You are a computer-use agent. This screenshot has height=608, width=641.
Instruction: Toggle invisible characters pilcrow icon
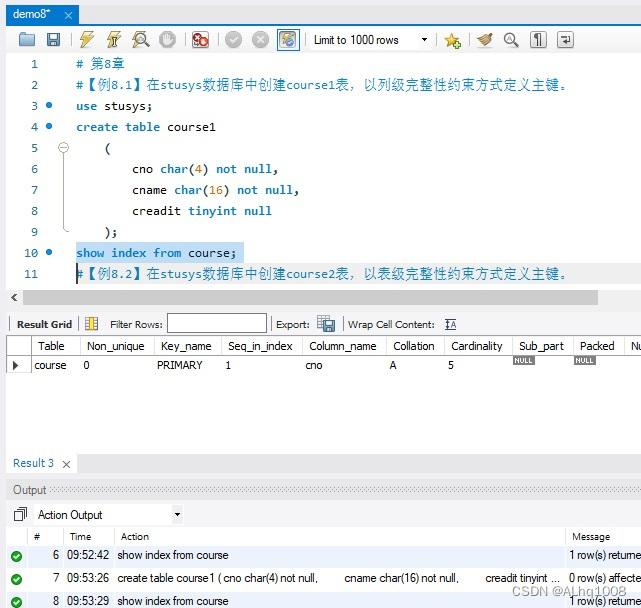(x=538, y=40)
